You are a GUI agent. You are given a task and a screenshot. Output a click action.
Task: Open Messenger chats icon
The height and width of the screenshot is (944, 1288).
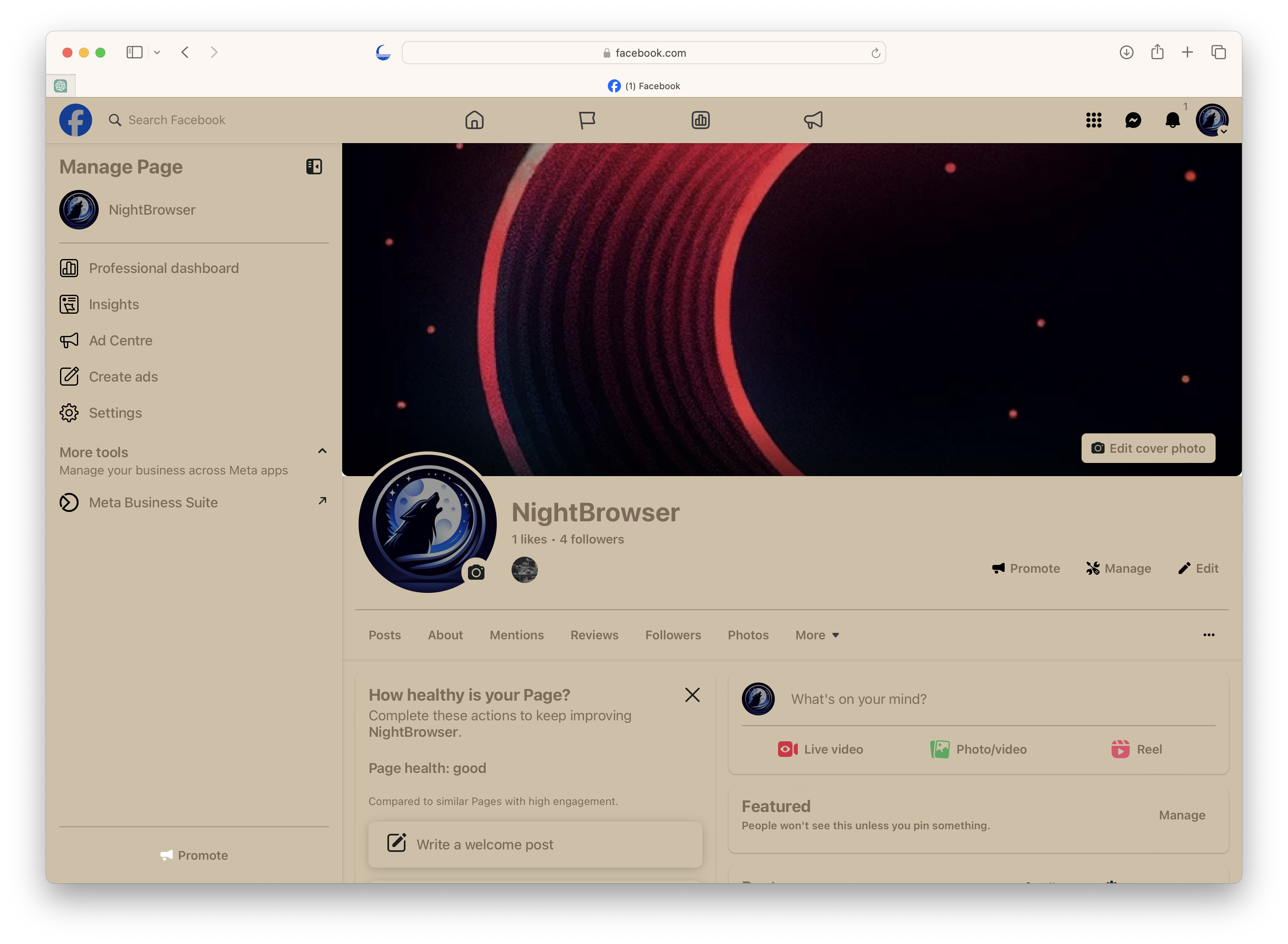click(x=1133, y=120)
